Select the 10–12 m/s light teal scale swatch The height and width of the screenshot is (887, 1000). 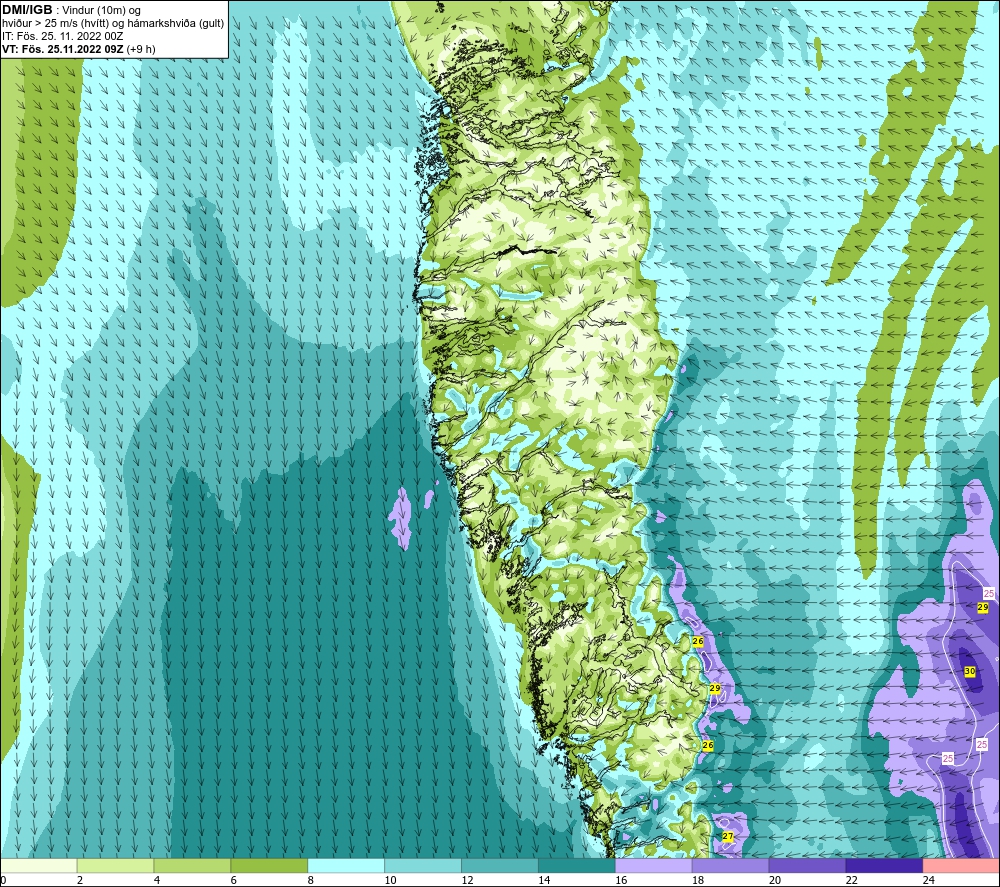click(423, 865)
